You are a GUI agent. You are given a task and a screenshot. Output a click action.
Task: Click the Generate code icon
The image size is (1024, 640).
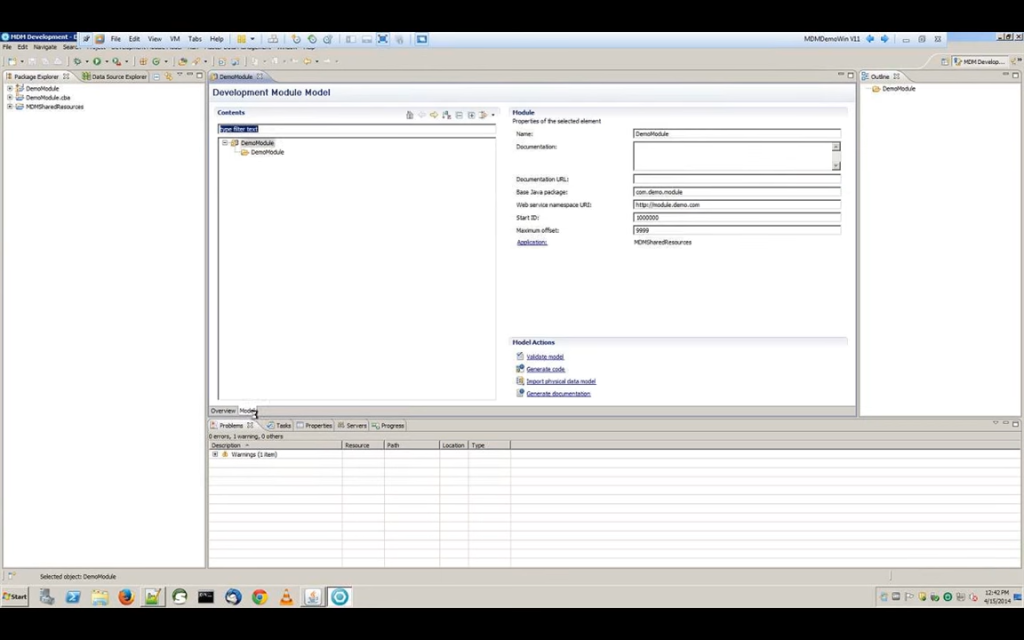[518, 368]
